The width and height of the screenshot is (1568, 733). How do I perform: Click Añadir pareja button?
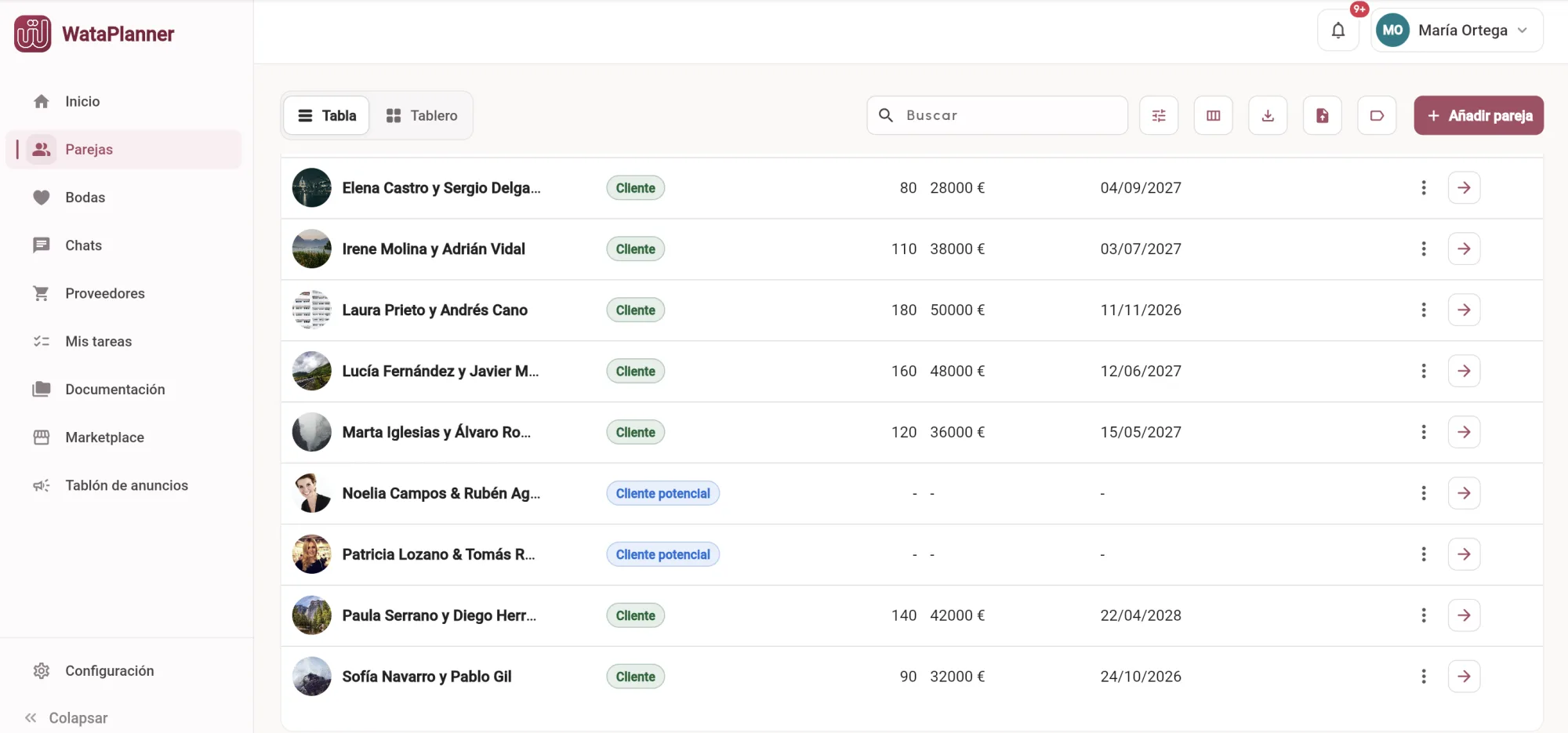[1479, 115]
